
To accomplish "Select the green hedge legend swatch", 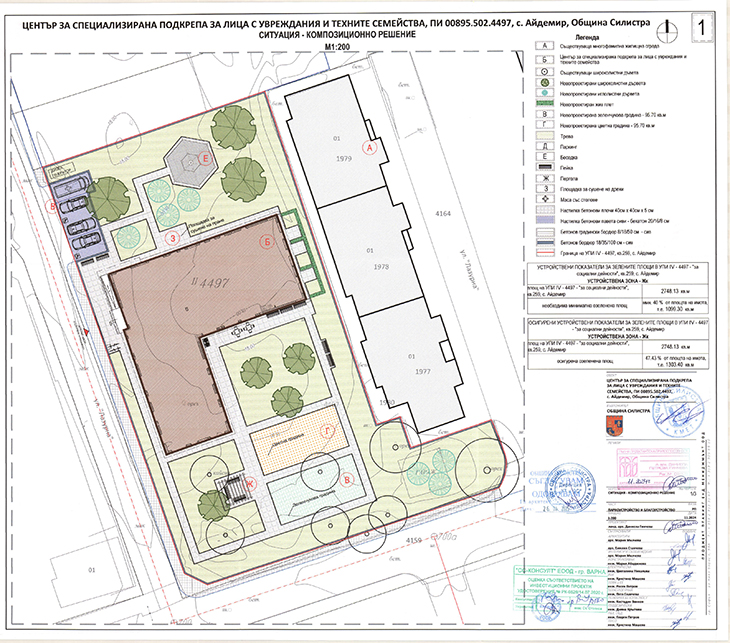I will click(543, 104).
